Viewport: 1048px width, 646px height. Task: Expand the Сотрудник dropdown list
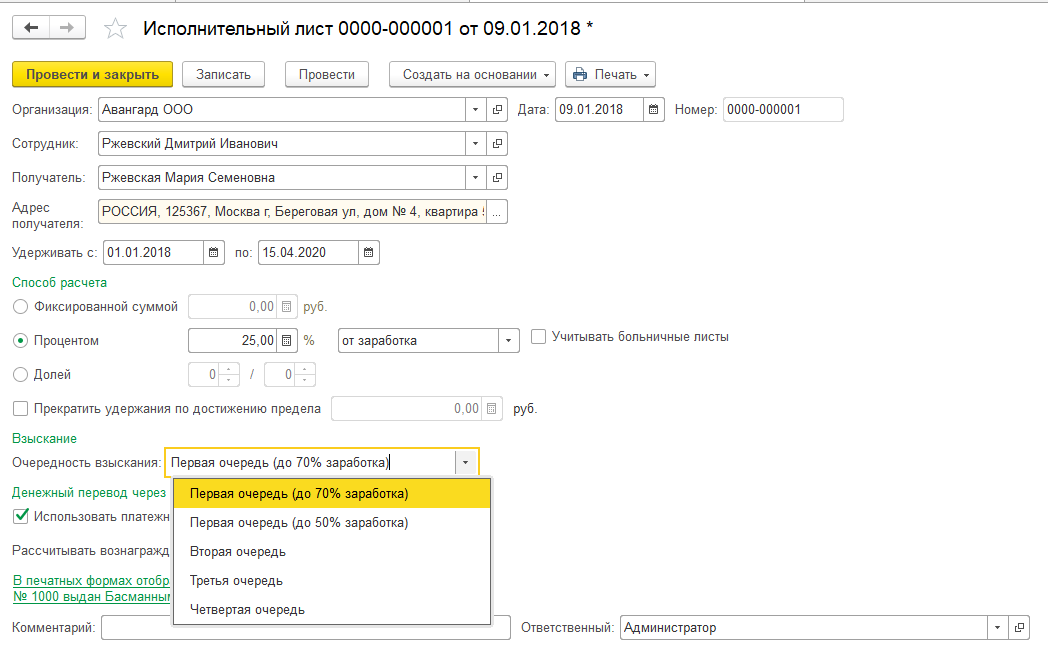coord(475,144)
